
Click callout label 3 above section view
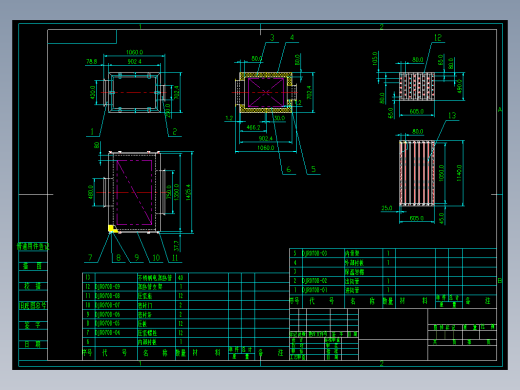[x=272, y=38]
